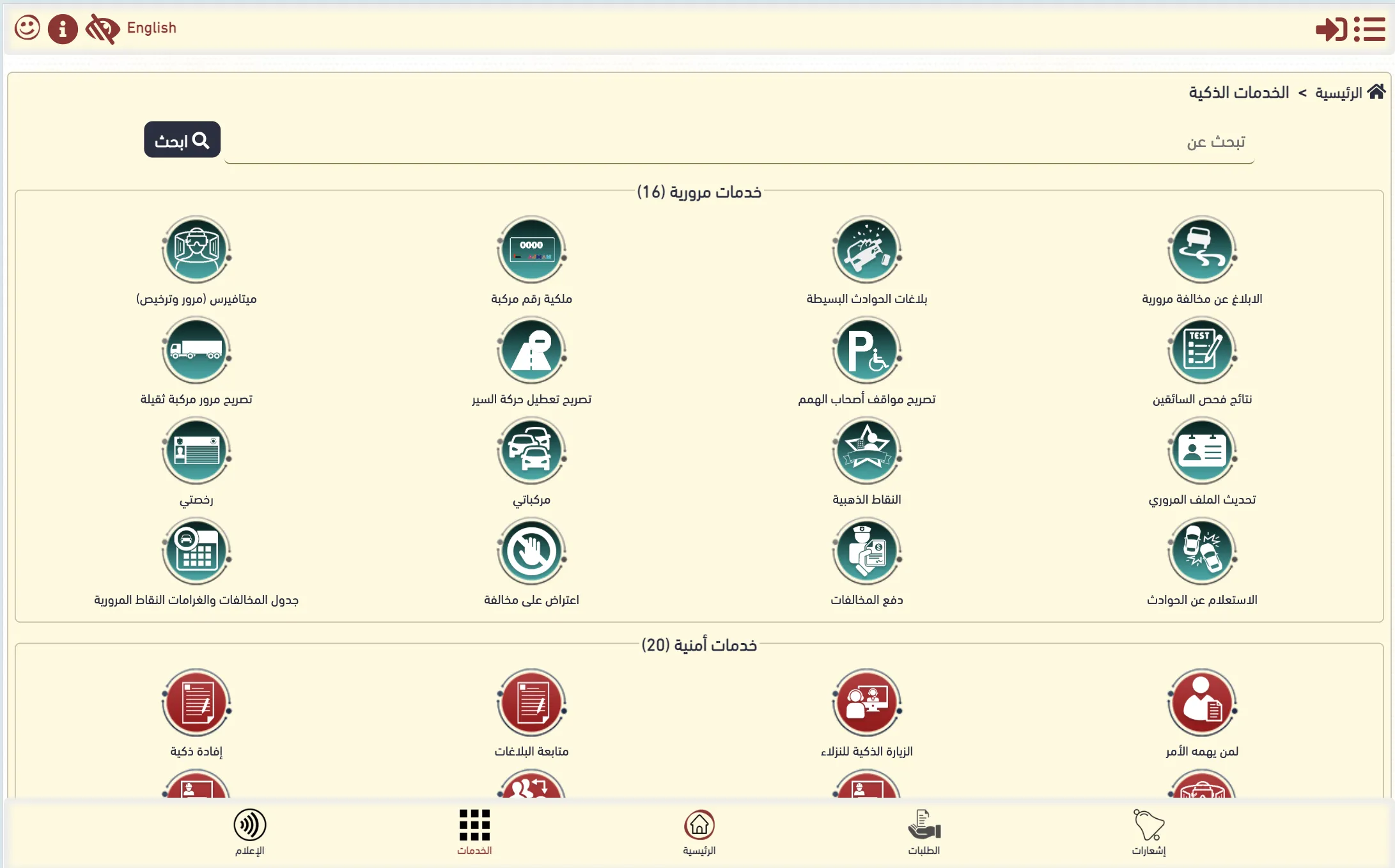Image resolution: width=1395 pixels, height=868 pixels.
Task: Click الخدمات الذكية breadcrumb text
Action: pos(1239,93)
